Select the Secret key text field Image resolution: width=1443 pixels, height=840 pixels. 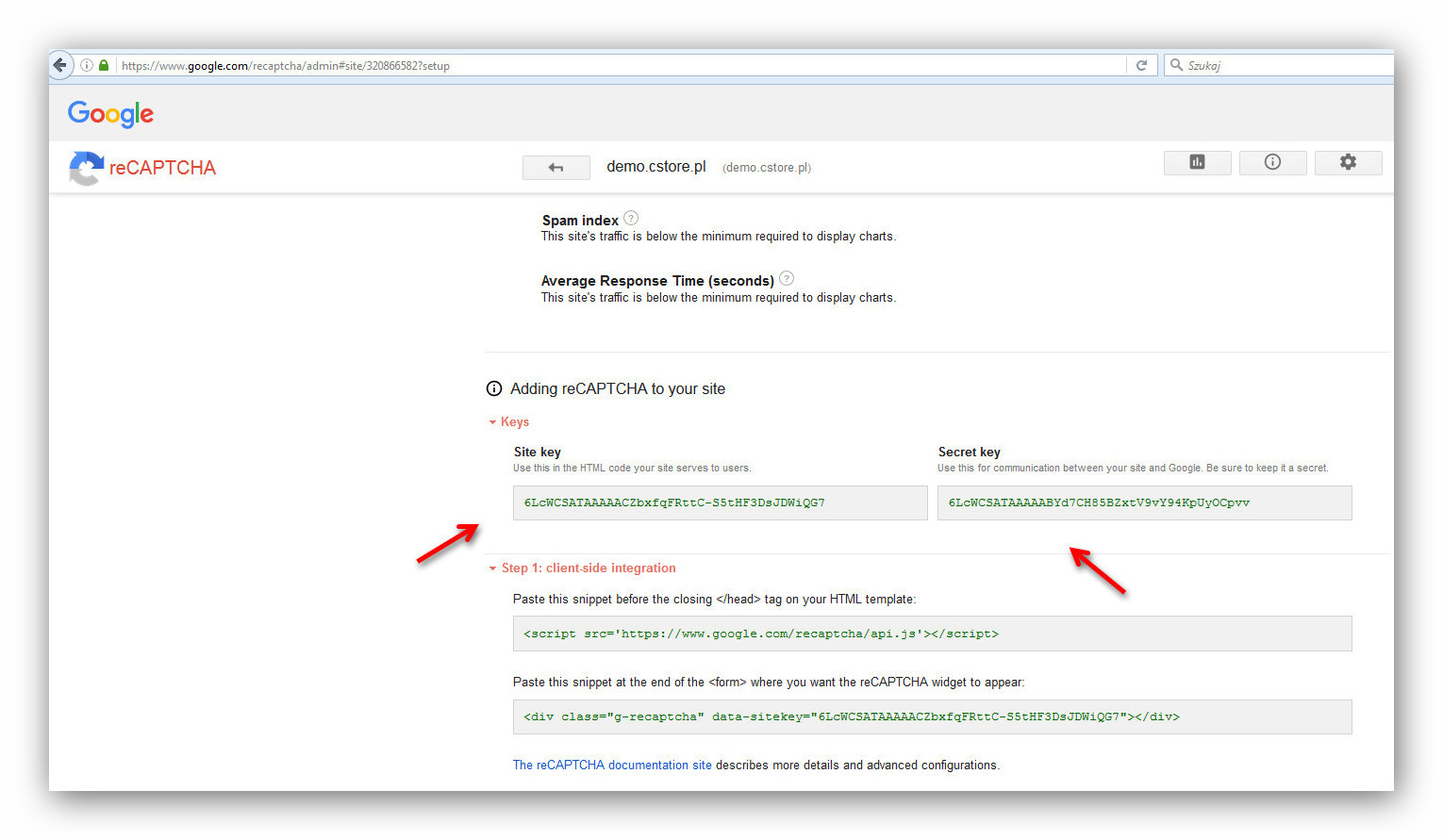1144,502
